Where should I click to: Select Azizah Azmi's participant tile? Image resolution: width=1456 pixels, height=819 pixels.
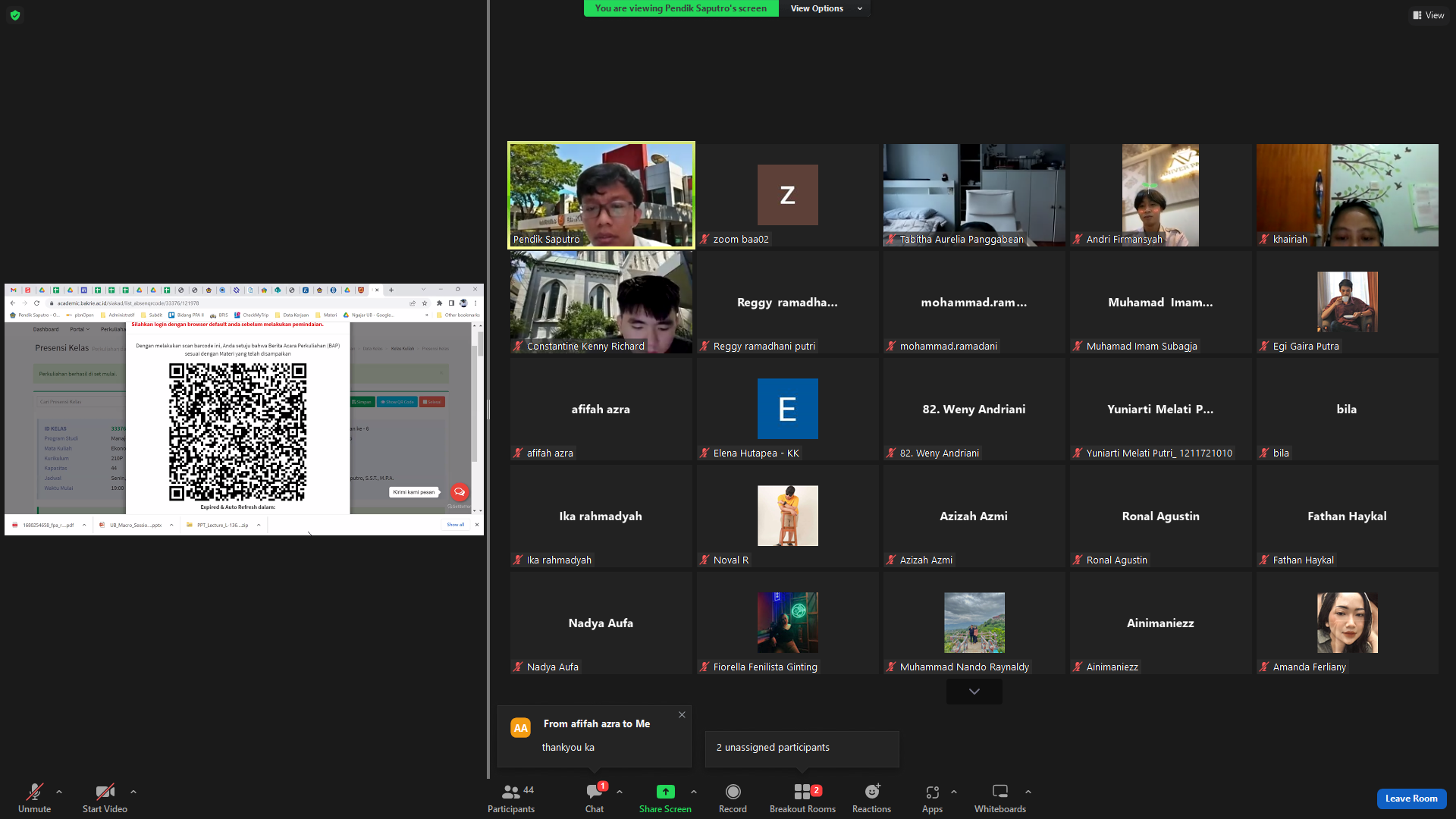coord(974,516)
